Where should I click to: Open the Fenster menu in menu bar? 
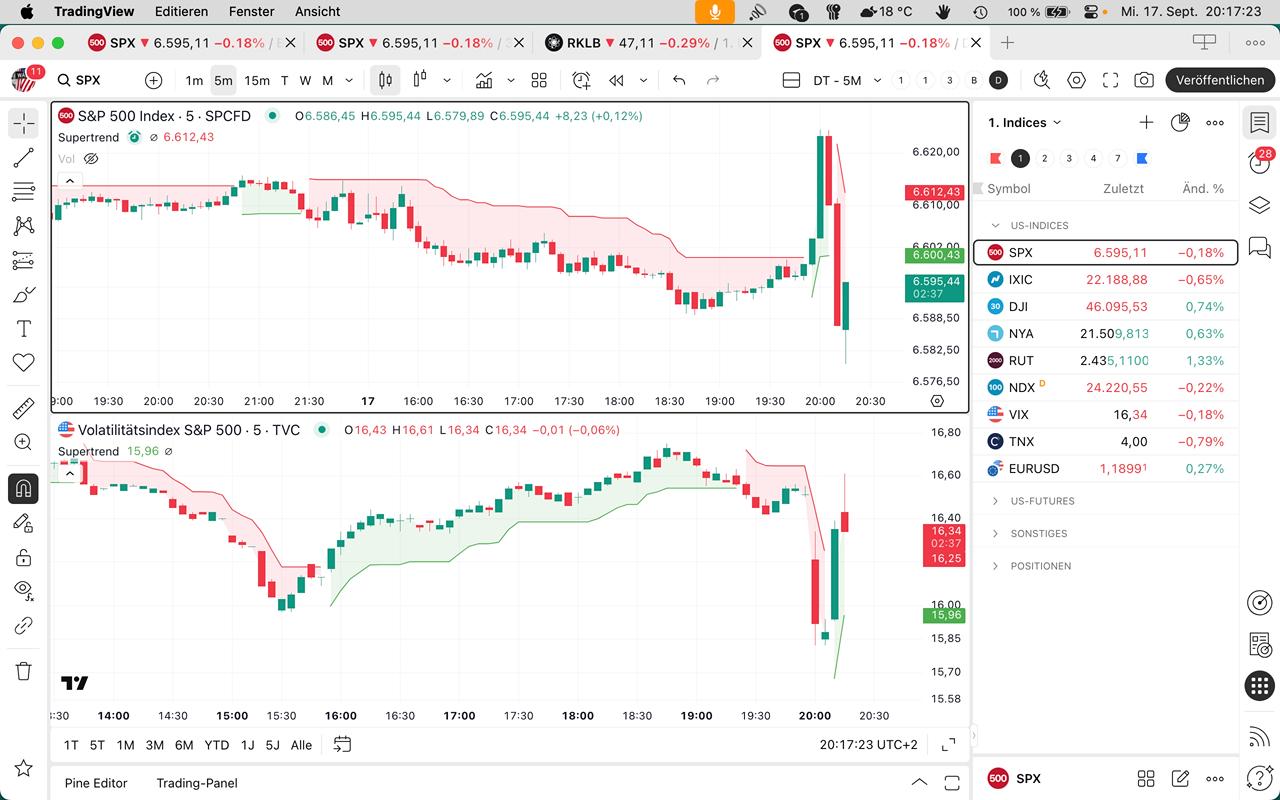point(251,11)
